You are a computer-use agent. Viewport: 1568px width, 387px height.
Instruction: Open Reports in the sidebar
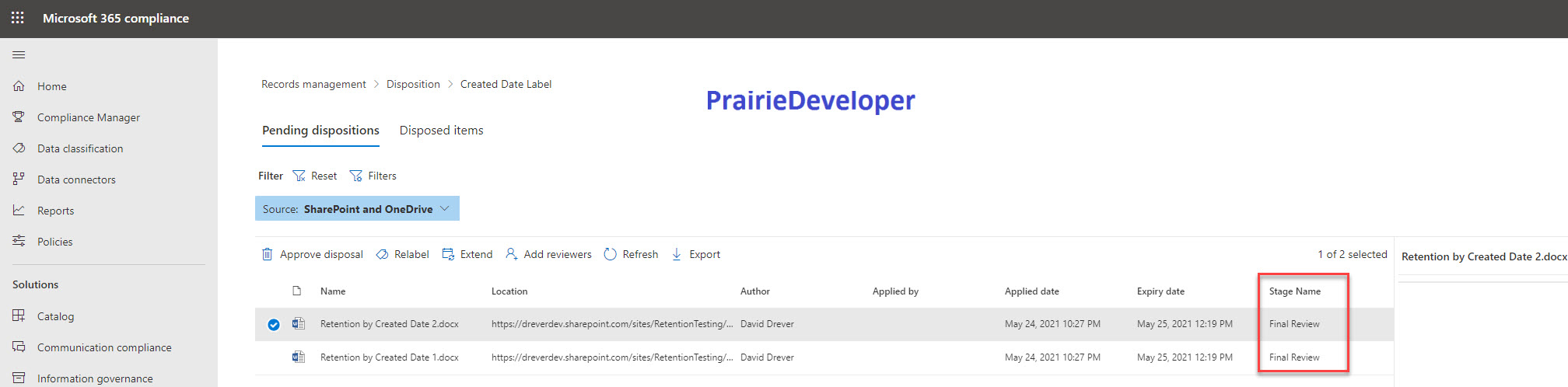56,211
